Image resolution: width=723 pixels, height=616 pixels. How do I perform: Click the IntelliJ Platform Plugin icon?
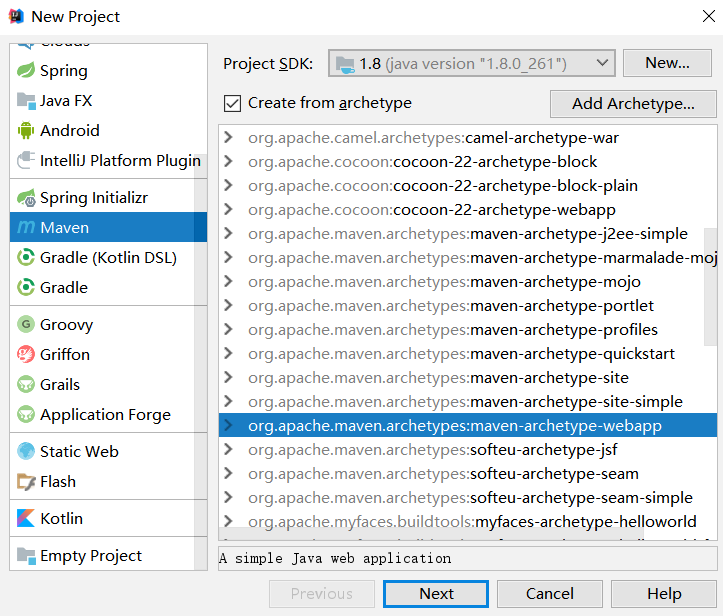point(26,160)
